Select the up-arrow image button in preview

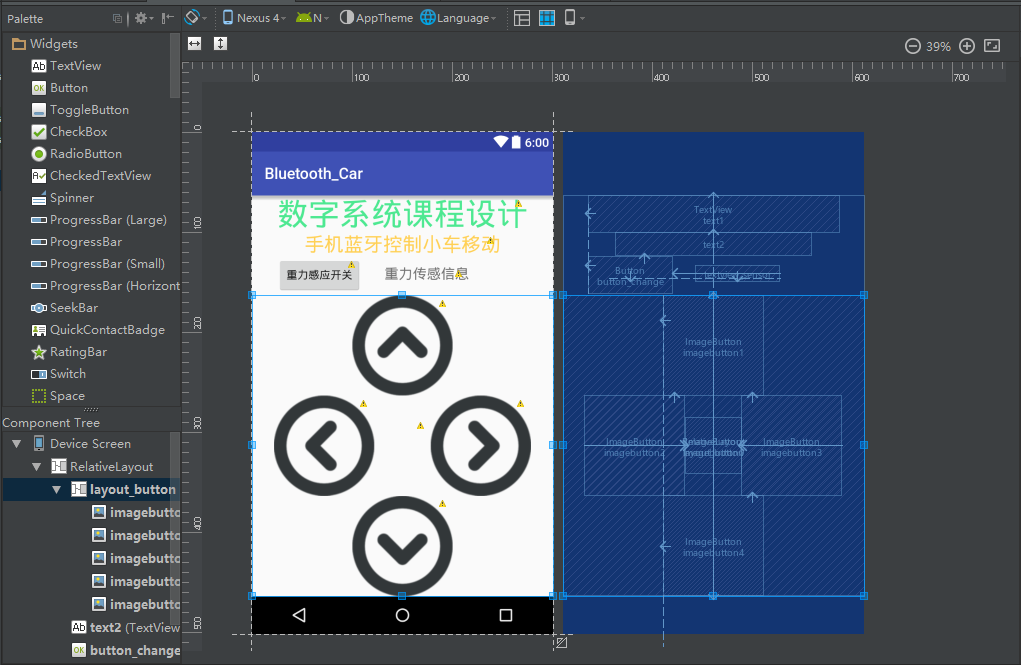pos(402,345)
